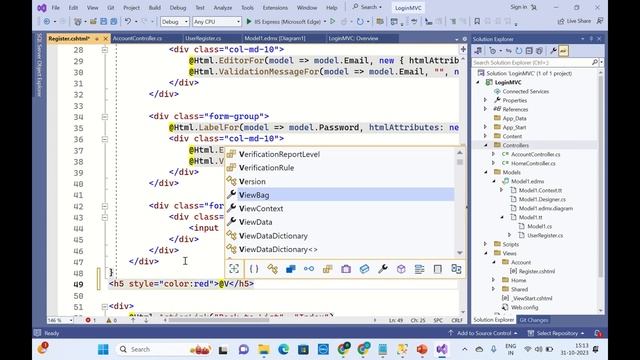Screen dimensions: 640x360
Task: Toggle the blue fields filter icon in IntelliSense
Action: pos(364,269)
